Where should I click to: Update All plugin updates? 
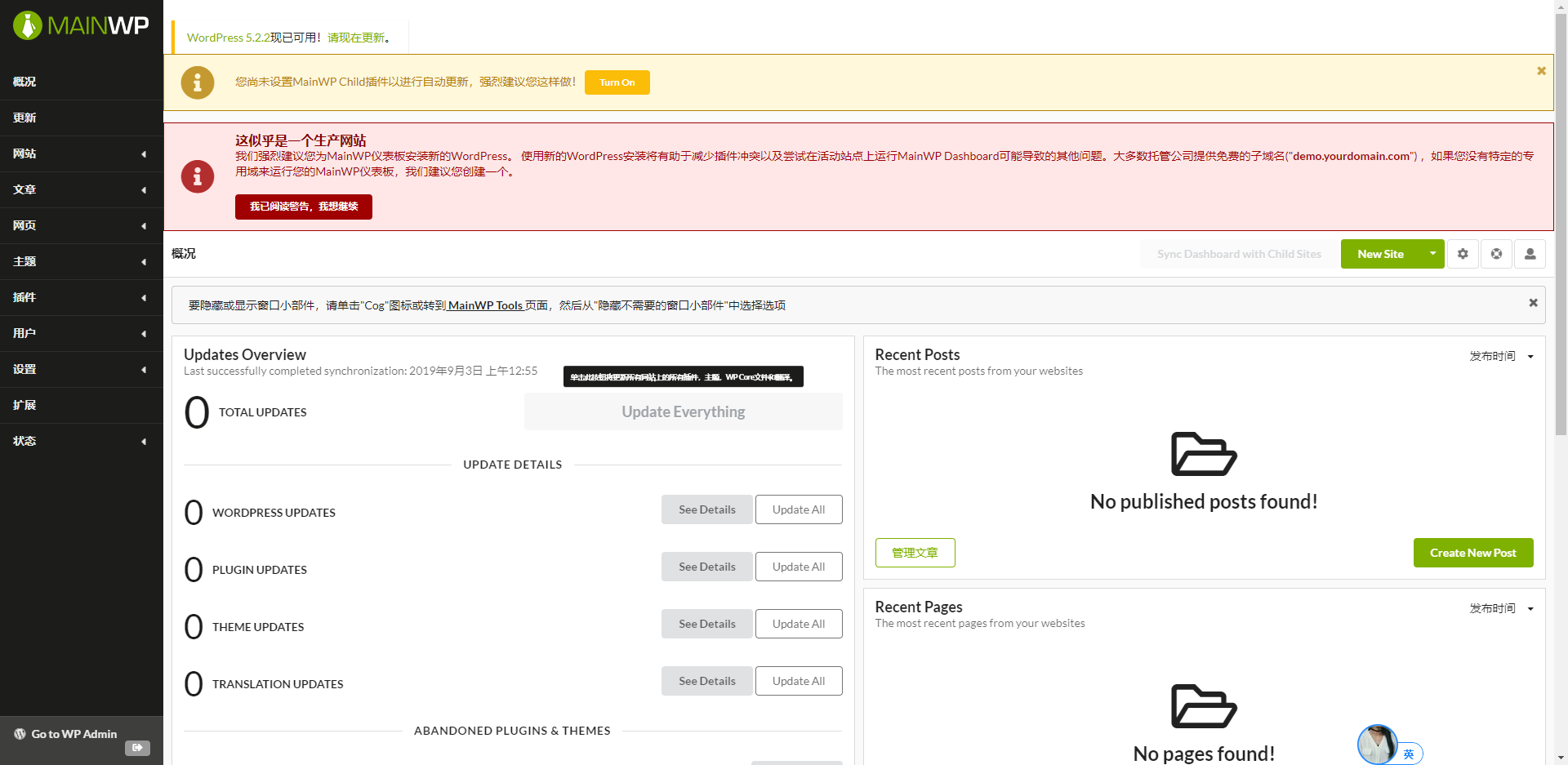point(799,567)
